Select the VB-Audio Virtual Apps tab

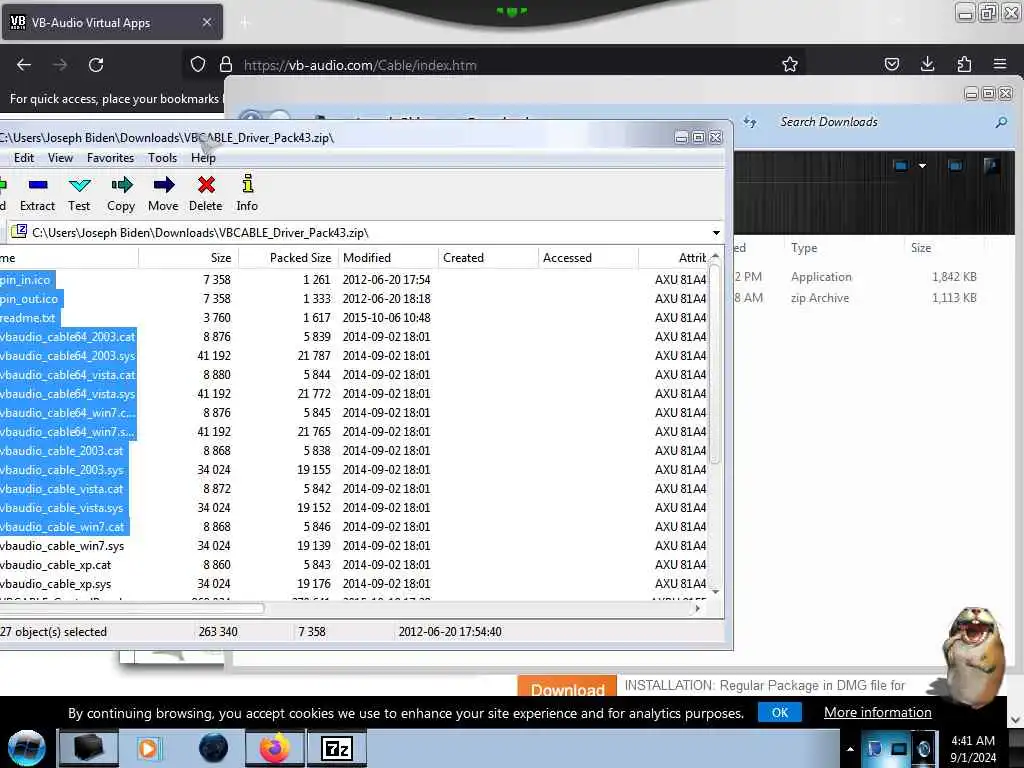click(x=112, y=23)
